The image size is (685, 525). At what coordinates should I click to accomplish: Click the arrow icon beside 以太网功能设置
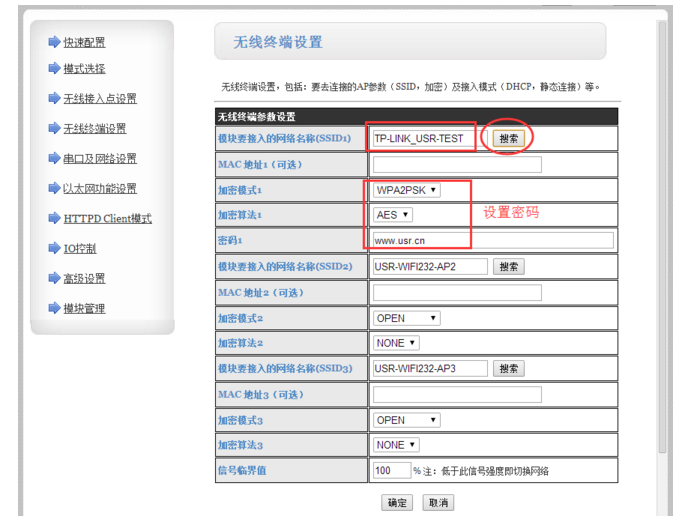[x=54, y=188]
